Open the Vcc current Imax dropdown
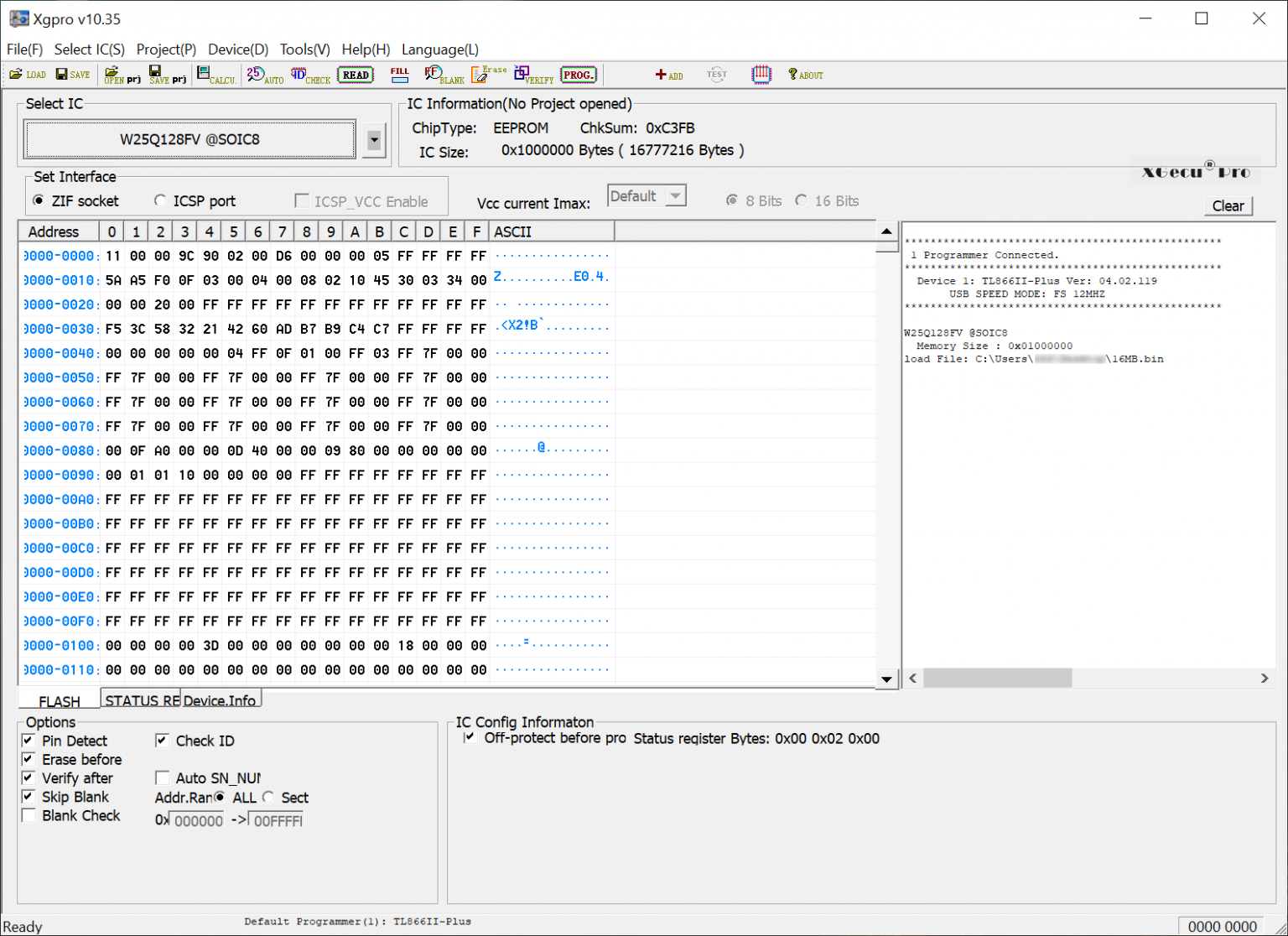Screen dimensions: 1288x936 pos(676,195)
